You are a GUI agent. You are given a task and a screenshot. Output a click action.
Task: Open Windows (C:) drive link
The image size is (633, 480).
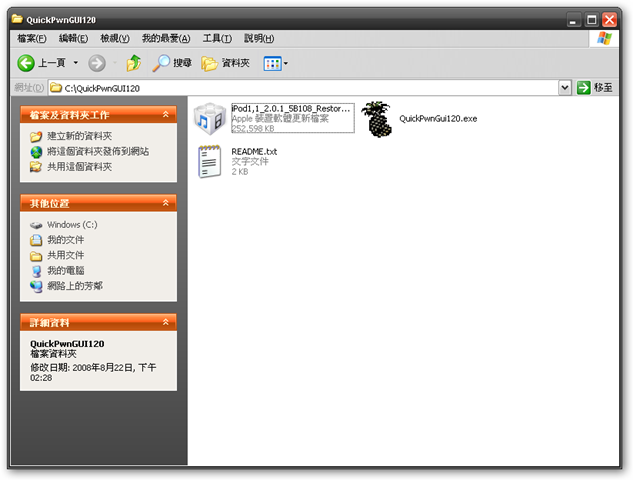[x=72, y=224]
